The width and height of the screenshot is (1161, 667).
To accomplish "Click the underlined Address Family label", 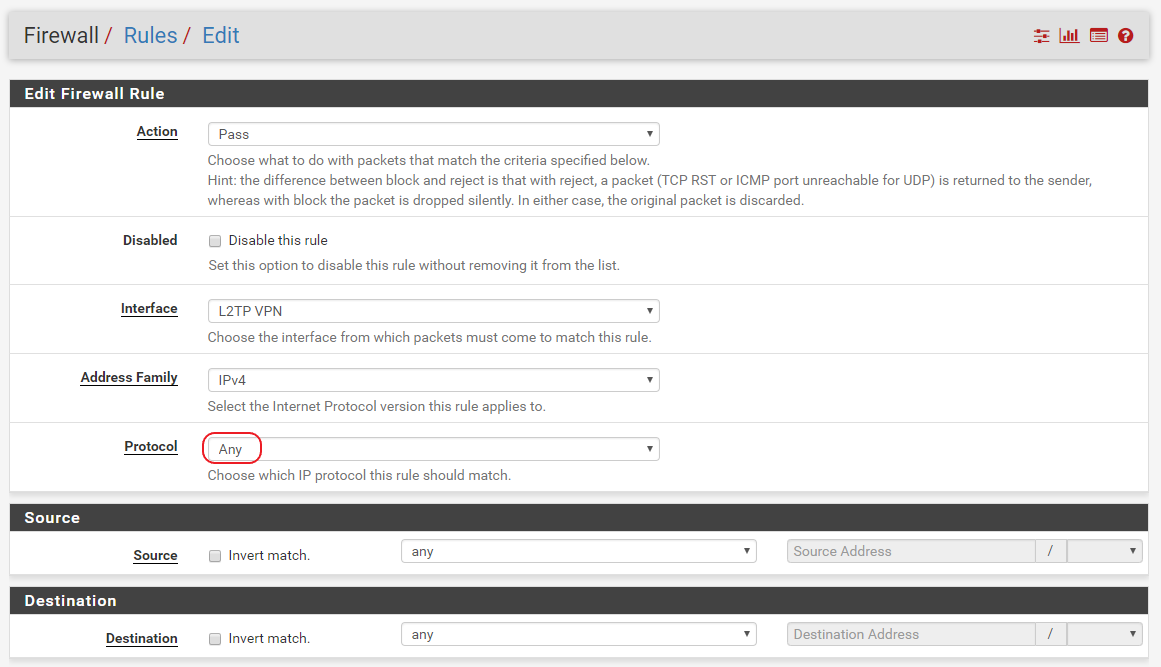I will coord(129,378).
